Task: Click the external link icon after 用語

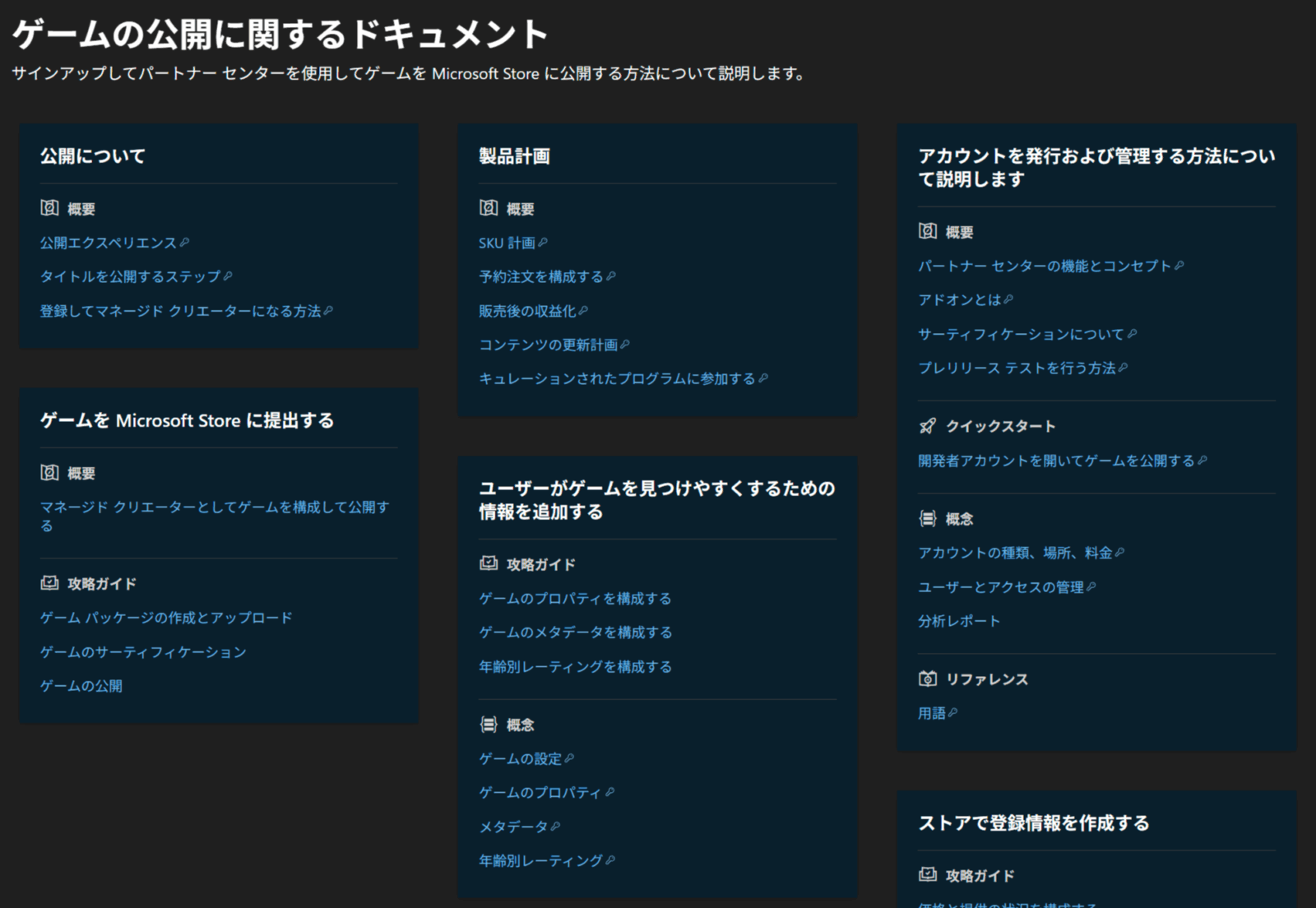Action: point(952,713)
